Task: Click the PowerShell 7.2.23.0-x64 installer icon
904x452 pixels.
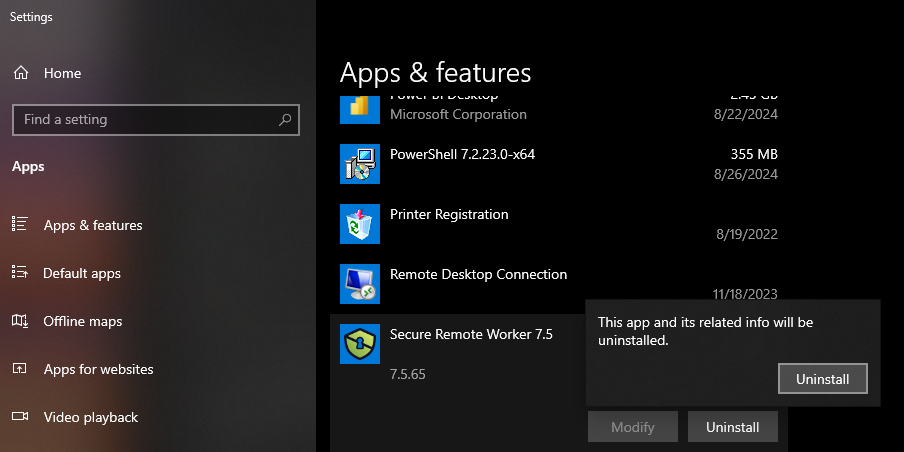Action: pyautogui.click(x=360, y=164)
